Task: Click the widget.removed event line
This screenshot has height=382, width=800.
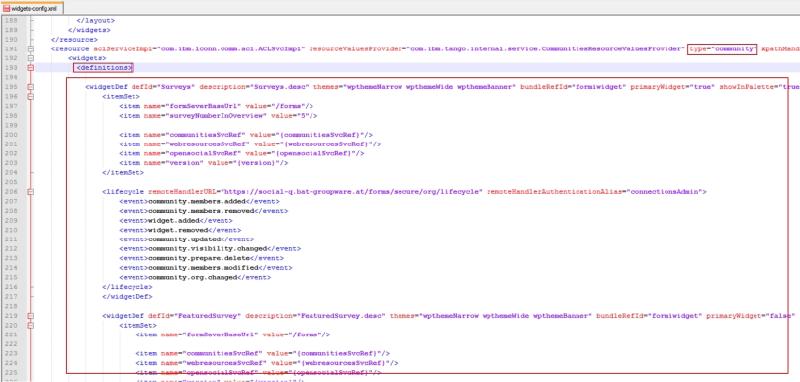Action: tap(180, 230)
